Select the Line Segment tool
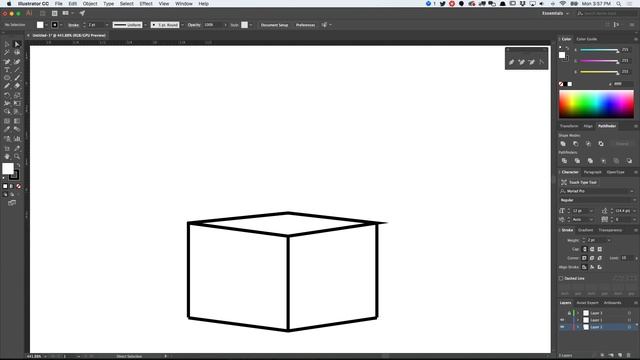640x360 pixels. (x=17, y=70)
